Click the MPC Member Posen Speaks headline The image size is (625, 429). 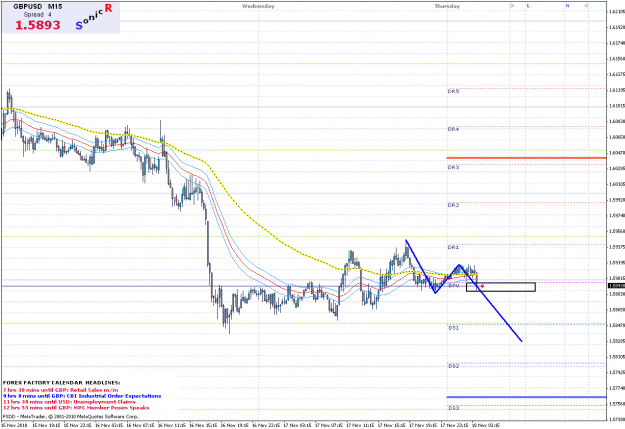pyautogui.click(x=76, y=408)
